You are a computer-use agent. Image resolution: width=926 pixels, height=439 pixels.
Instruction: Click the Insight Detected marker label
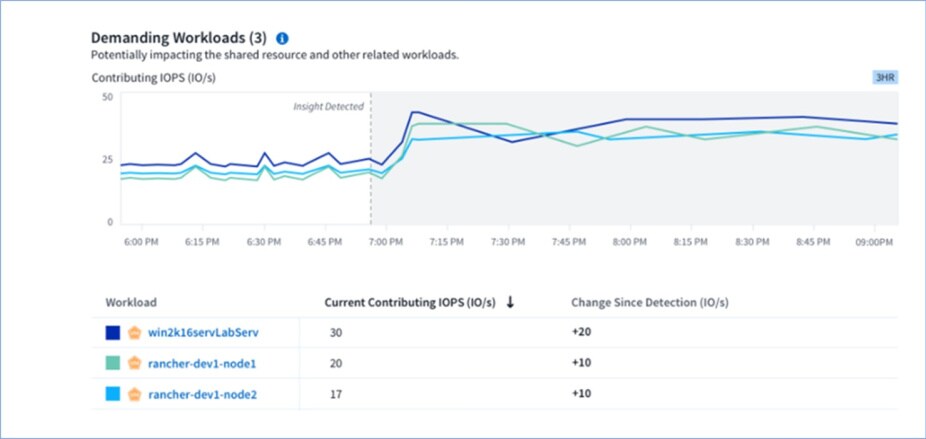[328, 106]
